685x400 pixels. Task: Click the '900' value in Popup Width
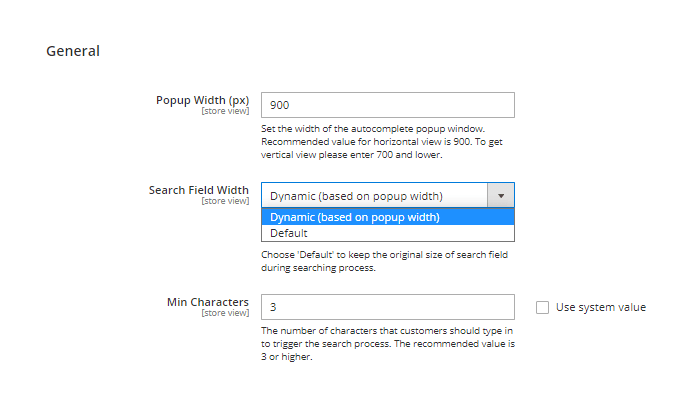[x=280, y=105]
